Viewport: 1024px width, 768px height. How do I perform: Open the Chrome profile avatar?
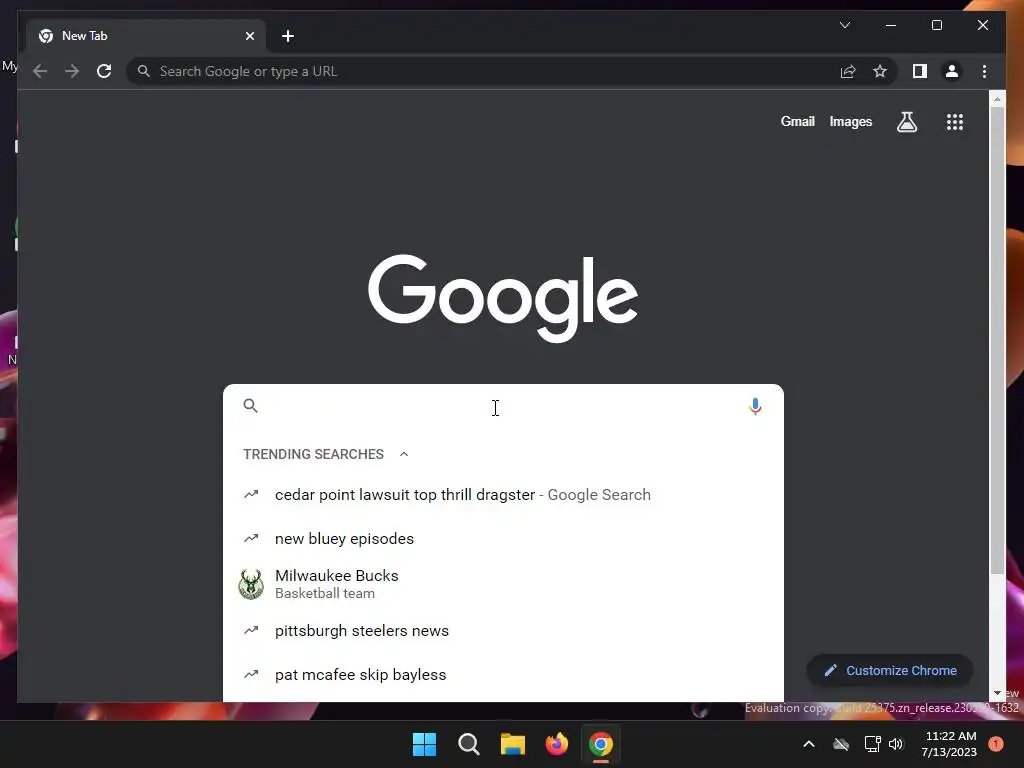click(952, 71)
